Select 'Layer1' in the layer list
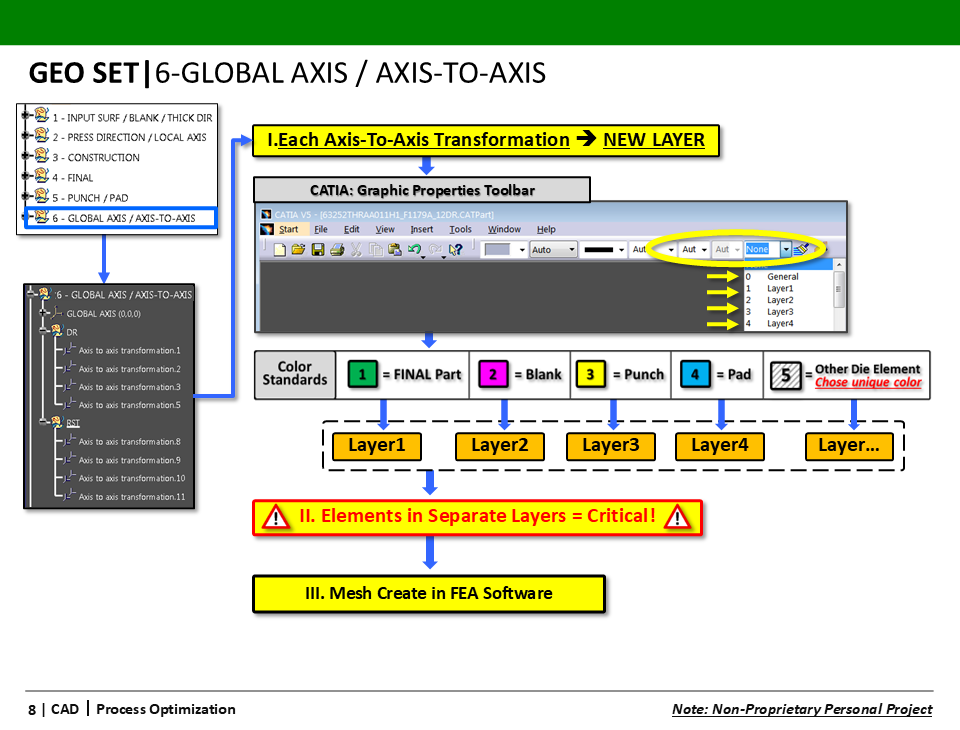The height and width of the screenshot is (730, 960). [789, 288]
